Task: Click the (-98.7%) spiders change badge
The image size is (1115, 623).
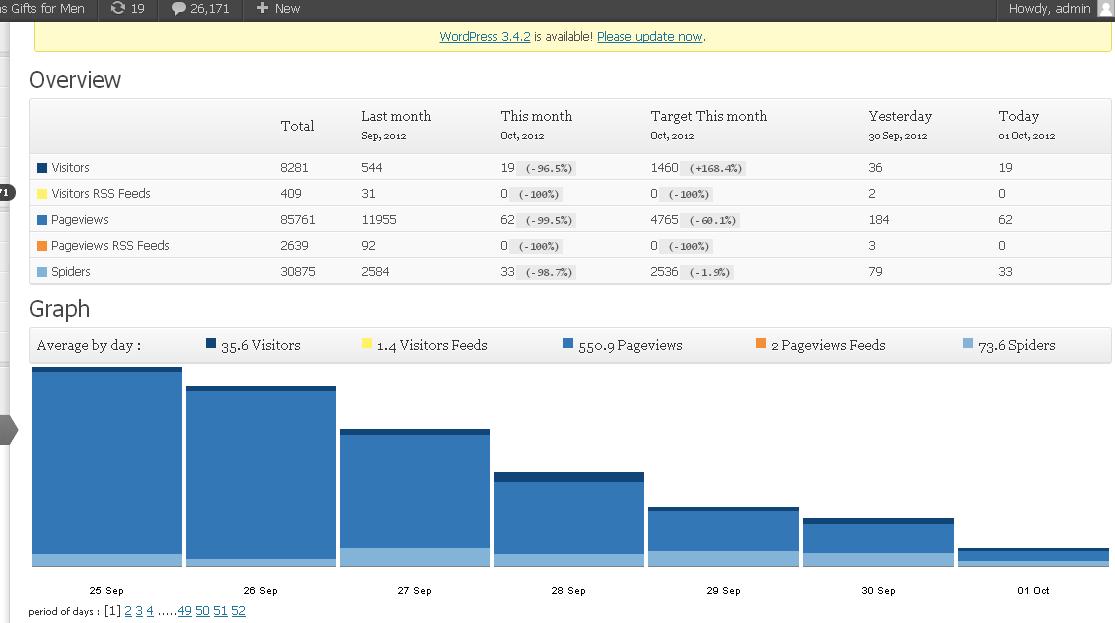Action: pyautogui.click(x=548, y=272)
